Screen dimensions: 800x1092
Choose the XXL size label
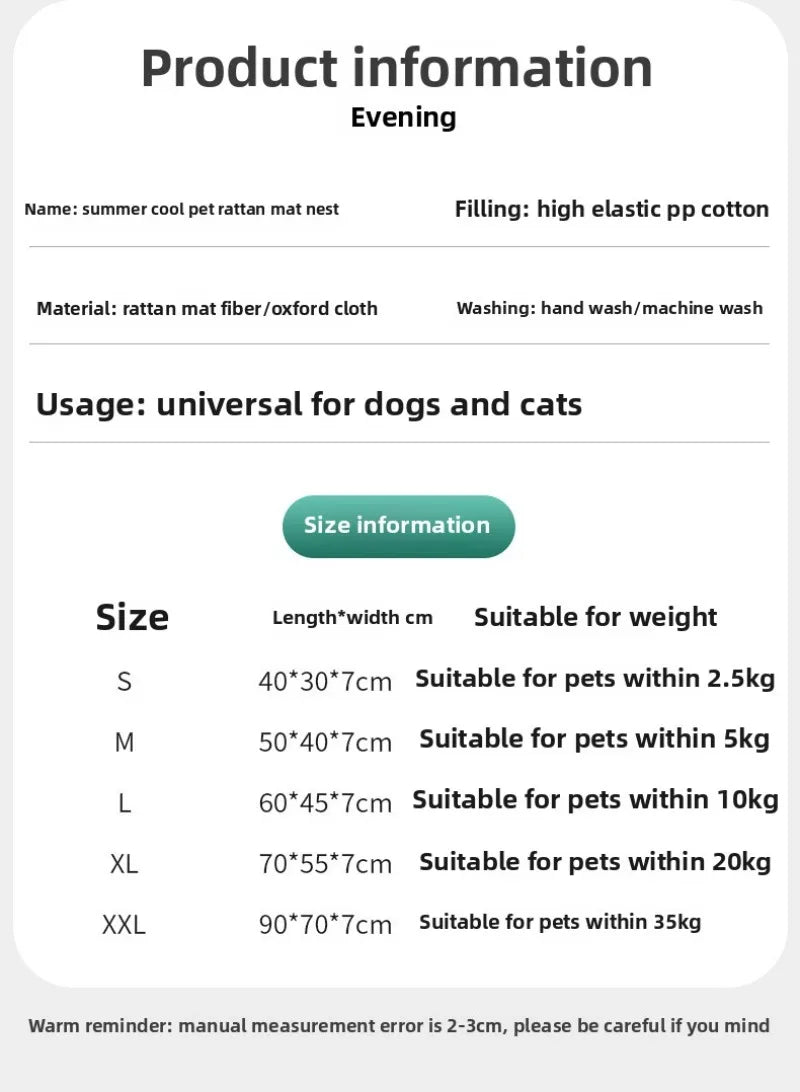(x=124, y=925)
